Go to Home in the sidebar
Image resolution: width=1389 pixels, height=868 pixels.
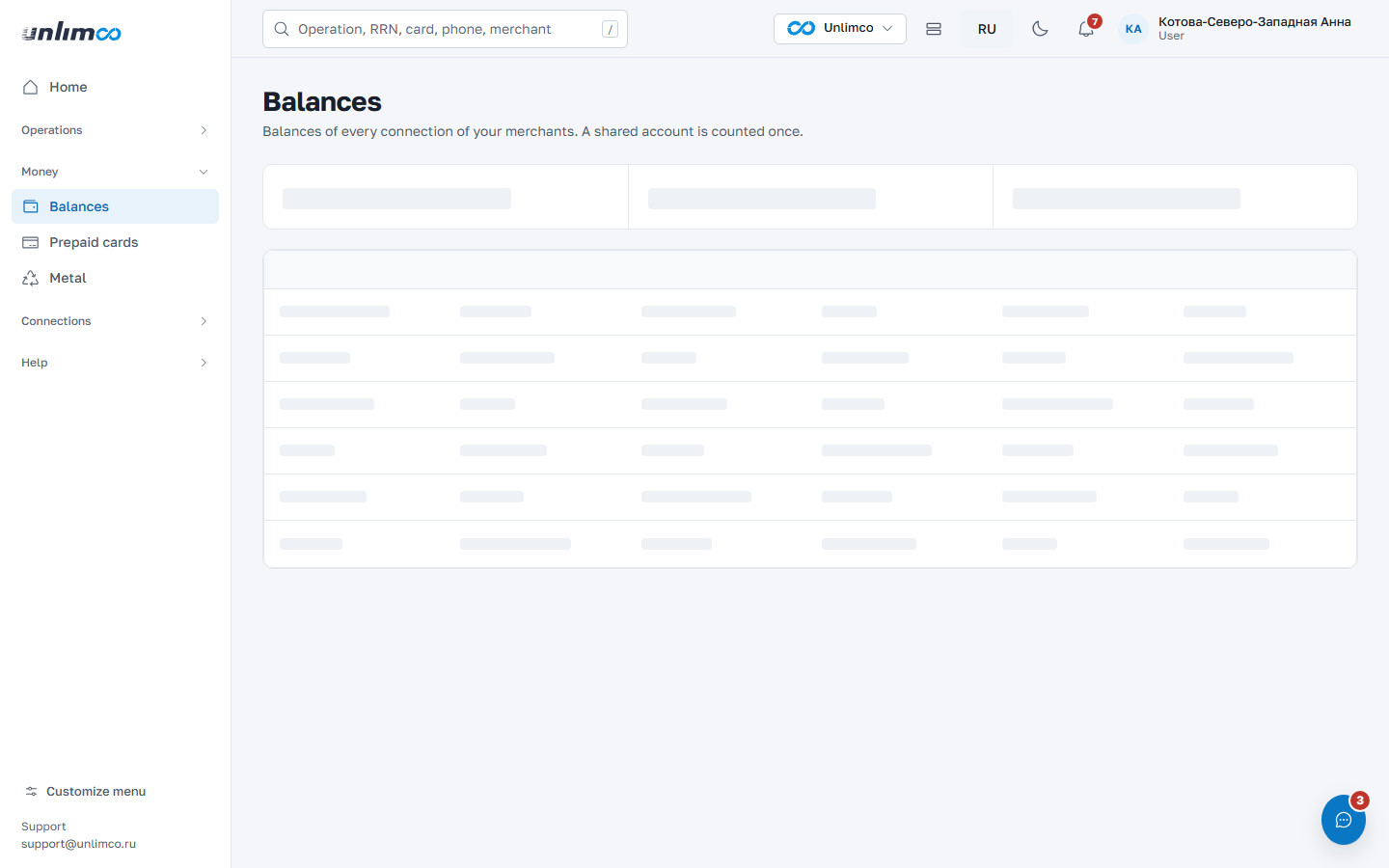115,87
